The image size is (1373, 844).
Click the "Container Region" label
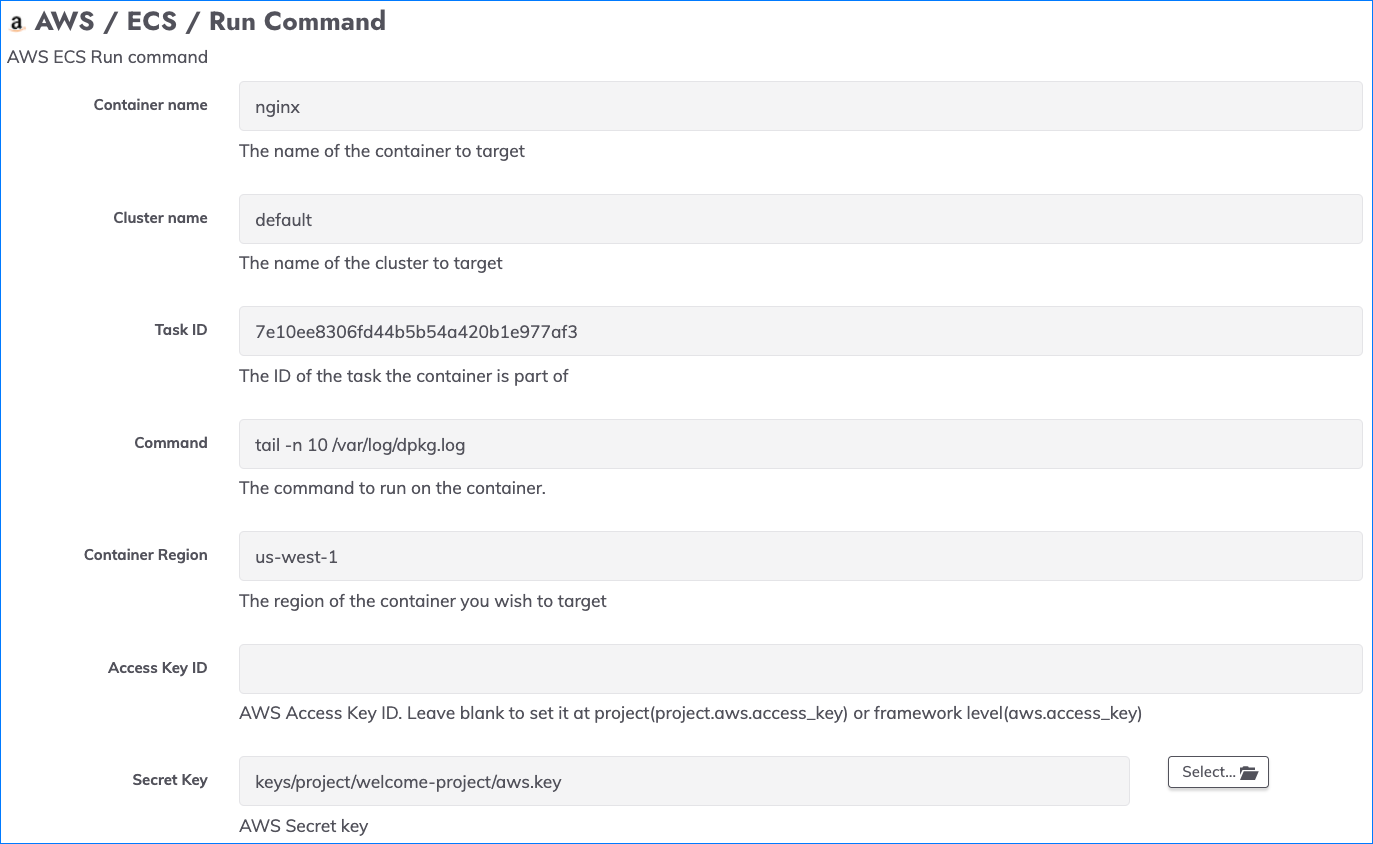[x=146, y=555]
